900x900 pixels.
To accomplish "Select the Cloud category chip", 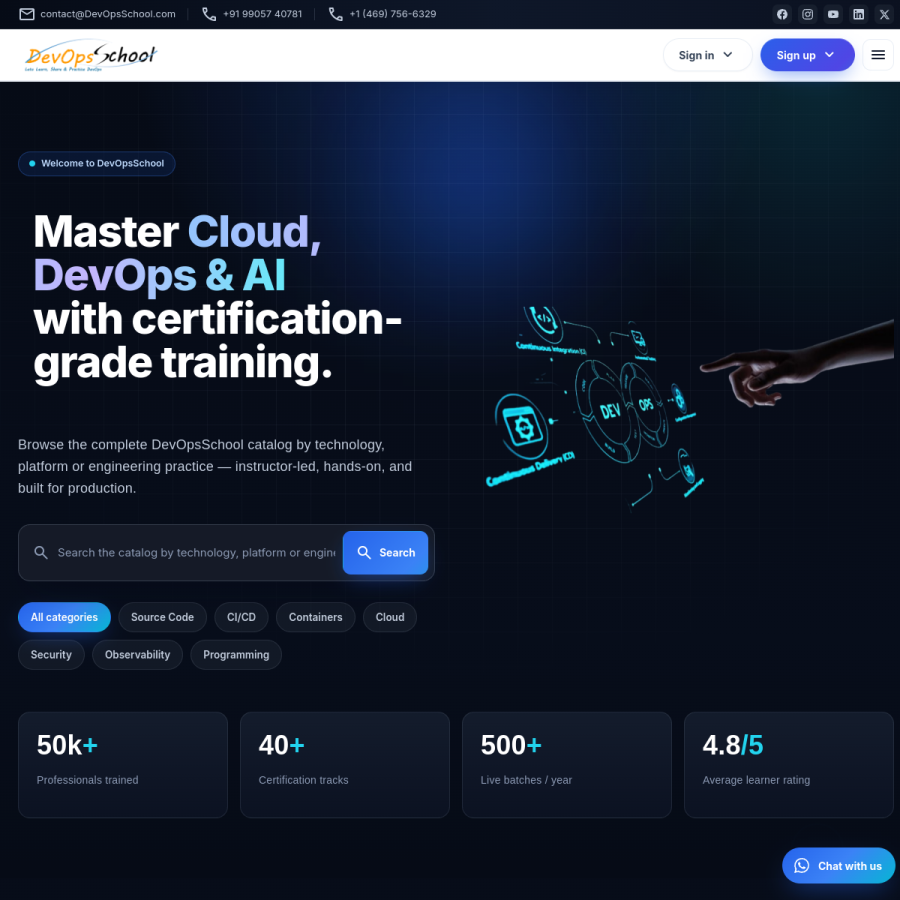I will tap(390, 617).
